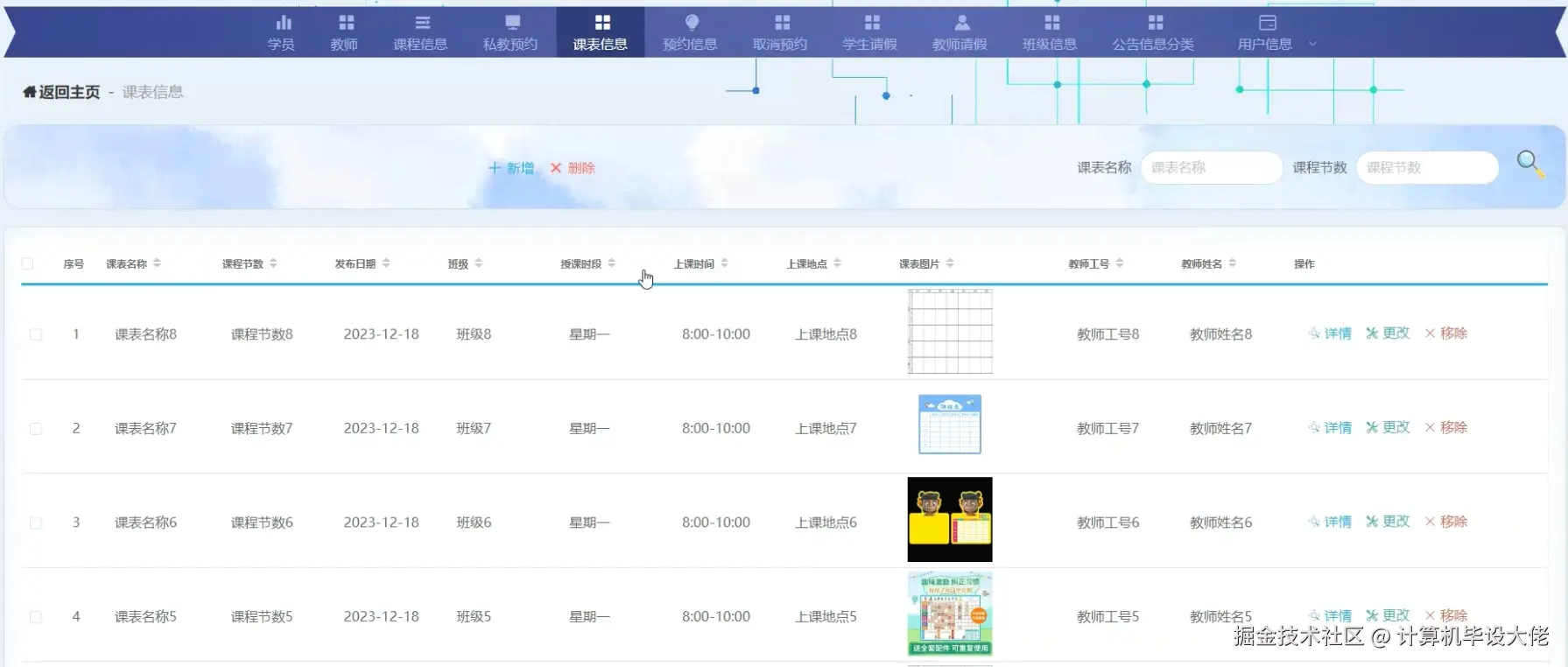
Task: Expand the 用户信息 dropdown arrow
Action: 1312,44
